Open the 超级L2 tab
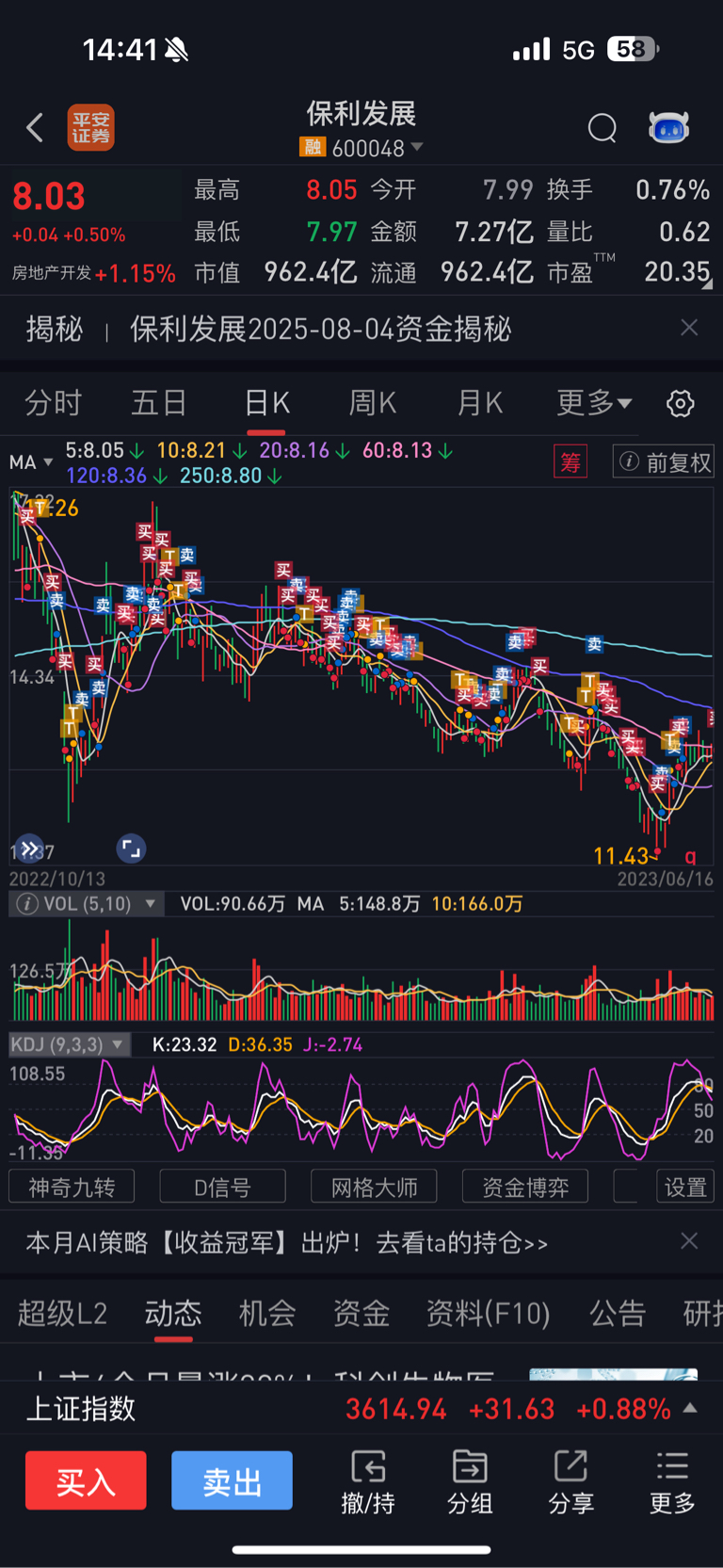723x1568 pixels. (x=62, y=1313)
